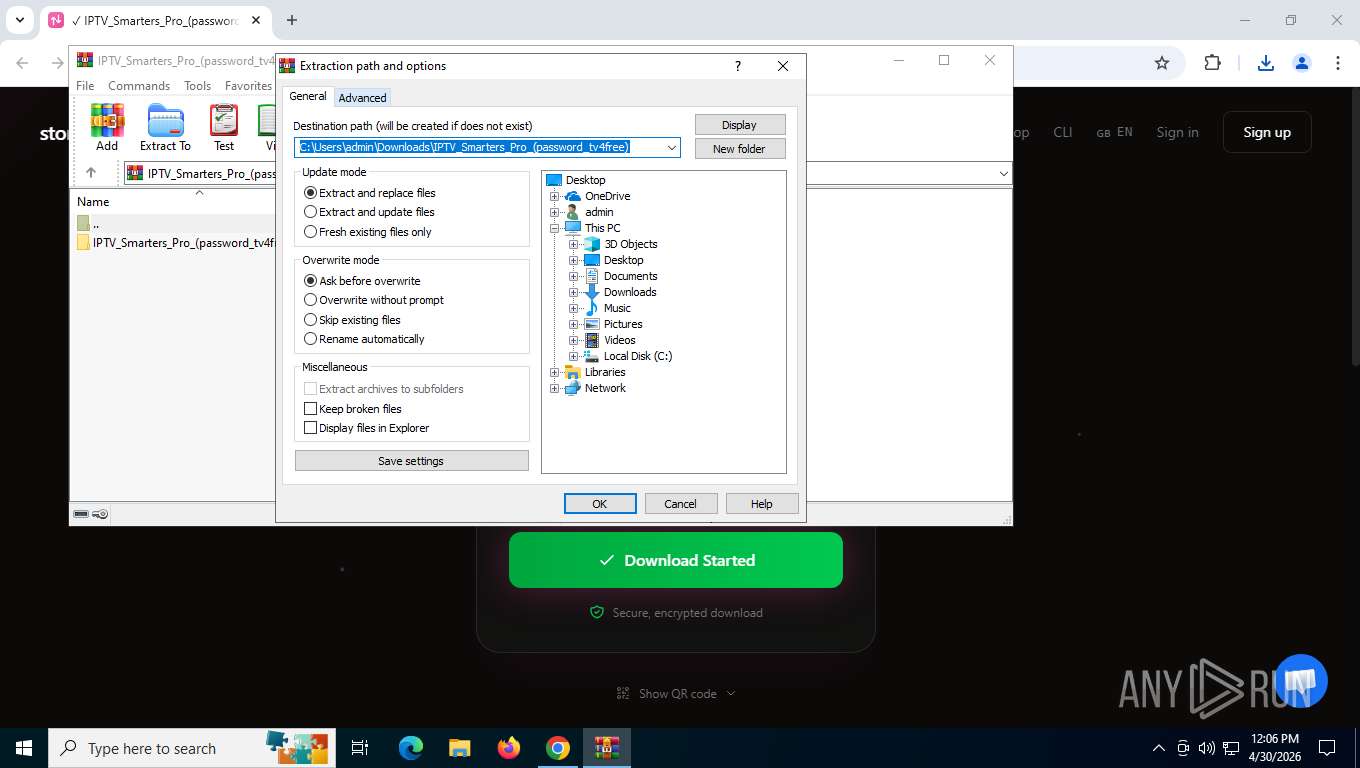
Task: Select Music folder in the tree
Action: click(x=617, y=308)
